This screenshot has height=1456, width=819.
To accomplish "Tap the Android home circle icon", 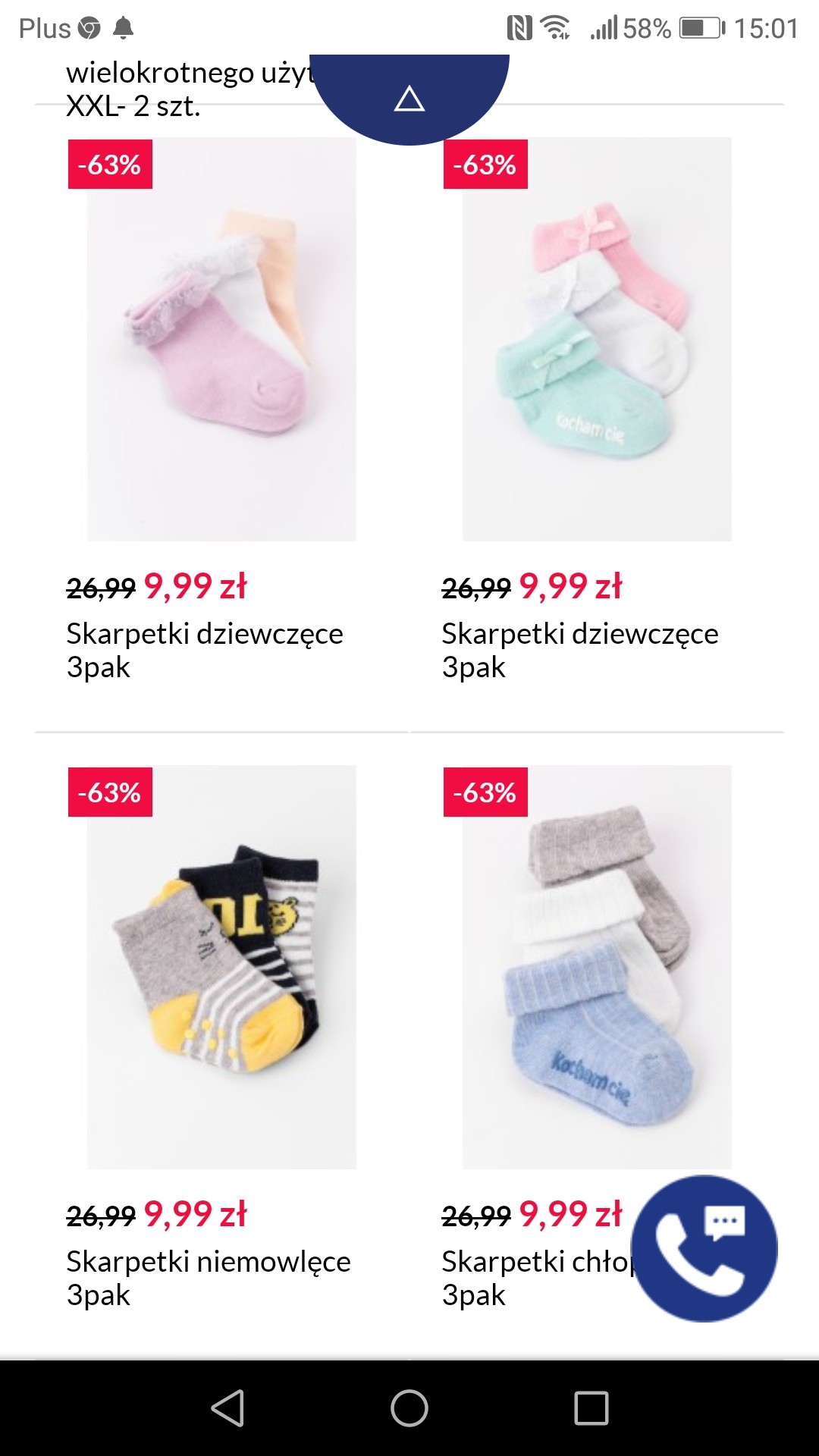I will pos(409,1408).
